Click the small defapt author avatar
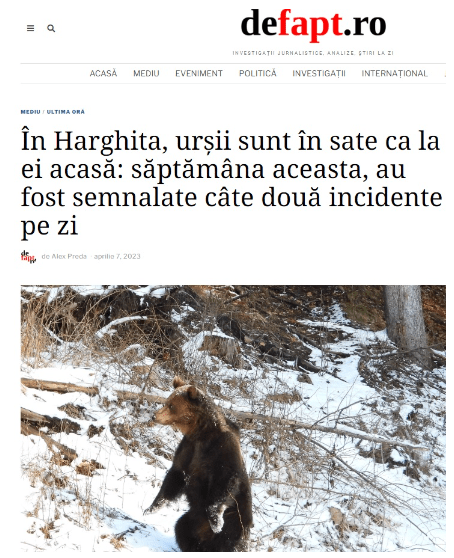Viewport: 454px width, 558px height. [28, 256]
